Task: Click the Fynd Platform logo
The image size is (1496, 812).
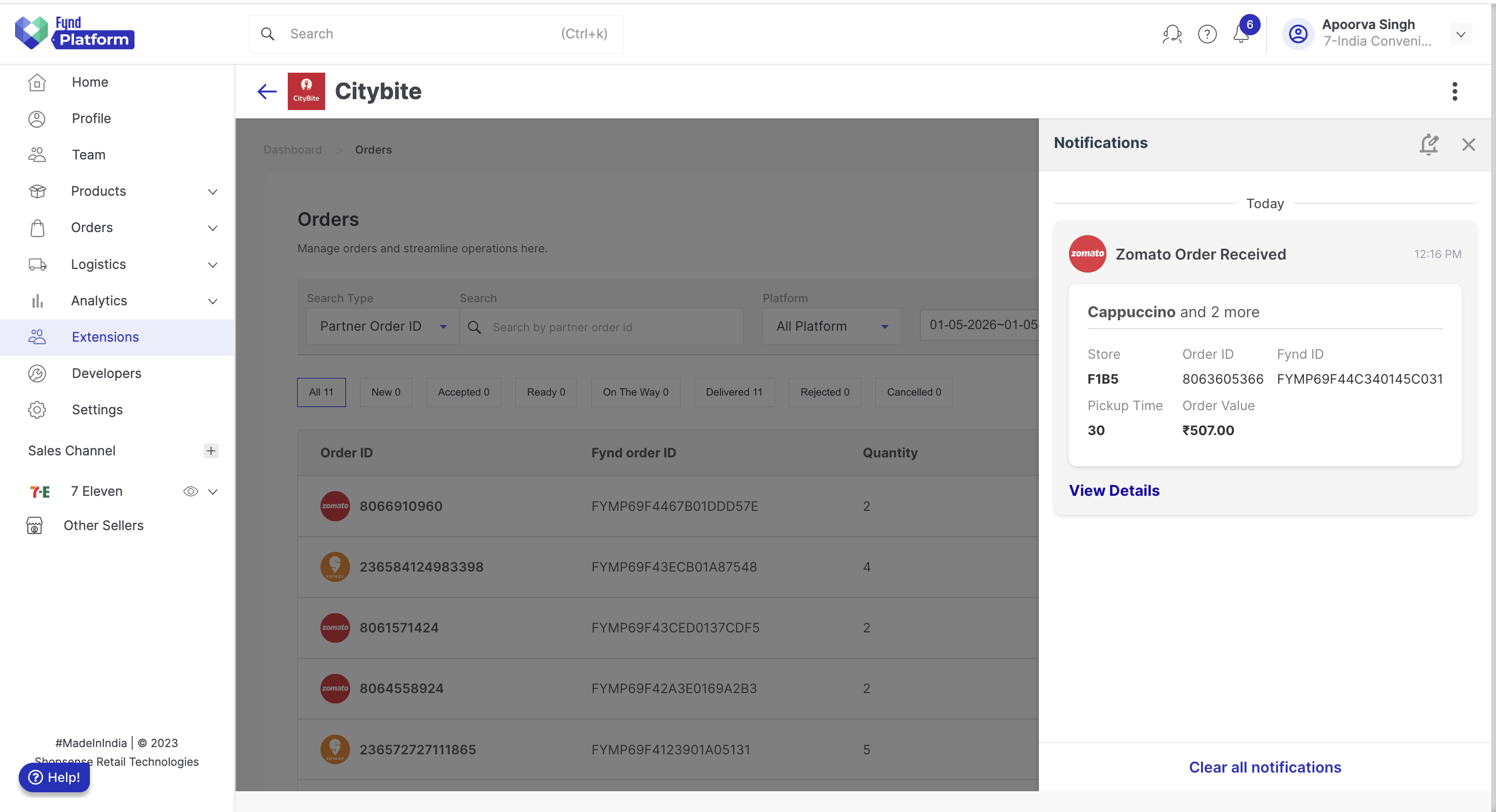Action: 74,33
